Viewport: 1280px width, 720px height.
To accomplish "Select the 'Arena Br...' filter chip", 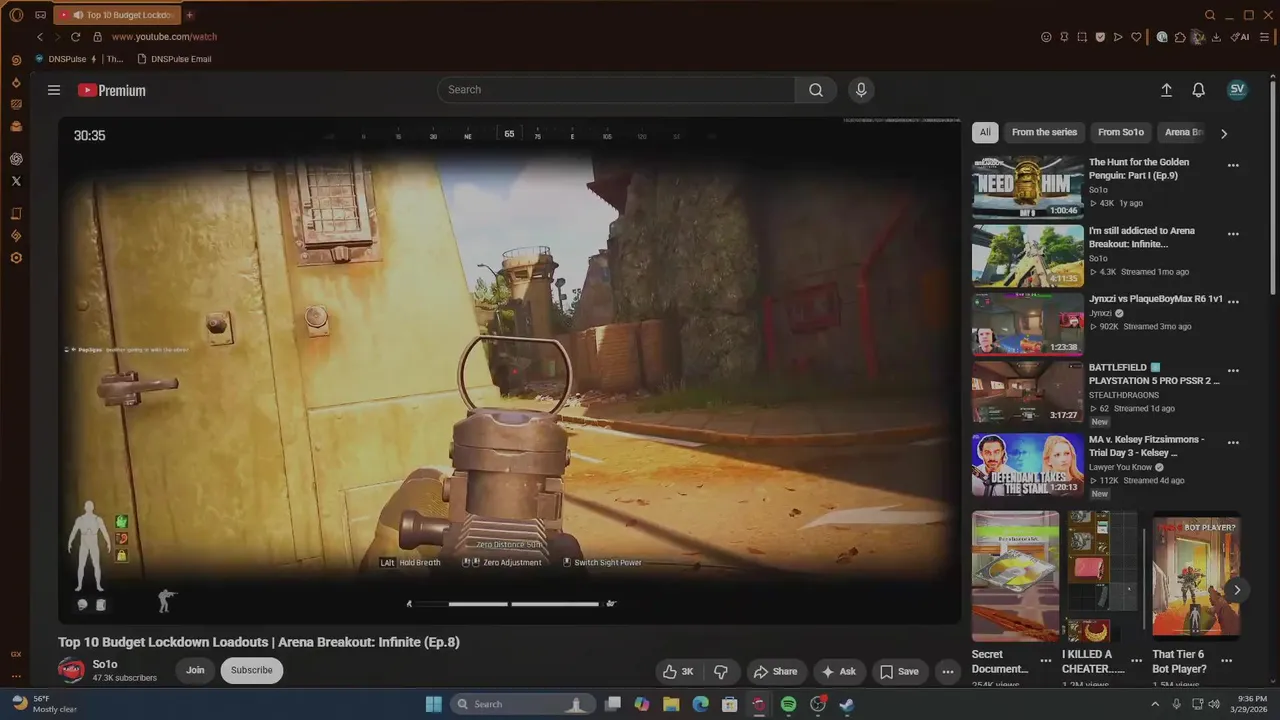I will tap(1184, 132).
